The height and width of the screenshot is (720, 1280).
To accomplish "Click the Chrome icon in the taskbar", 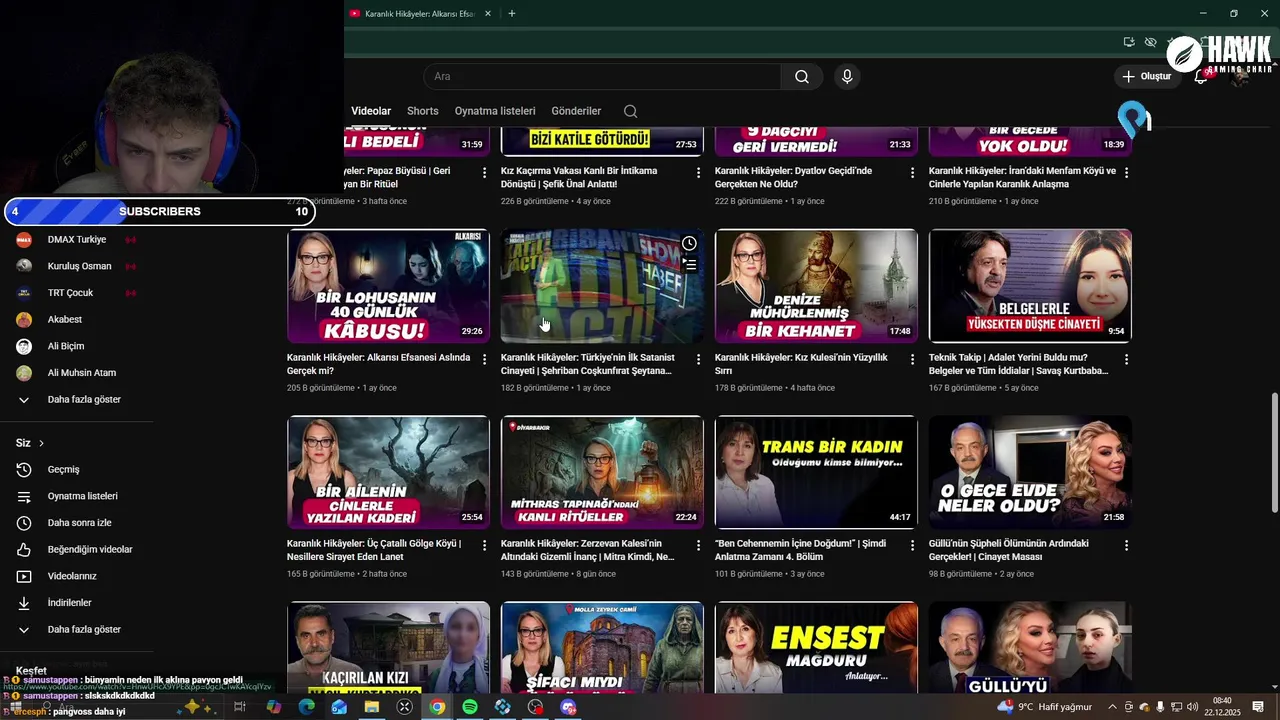I will point(437,707).
